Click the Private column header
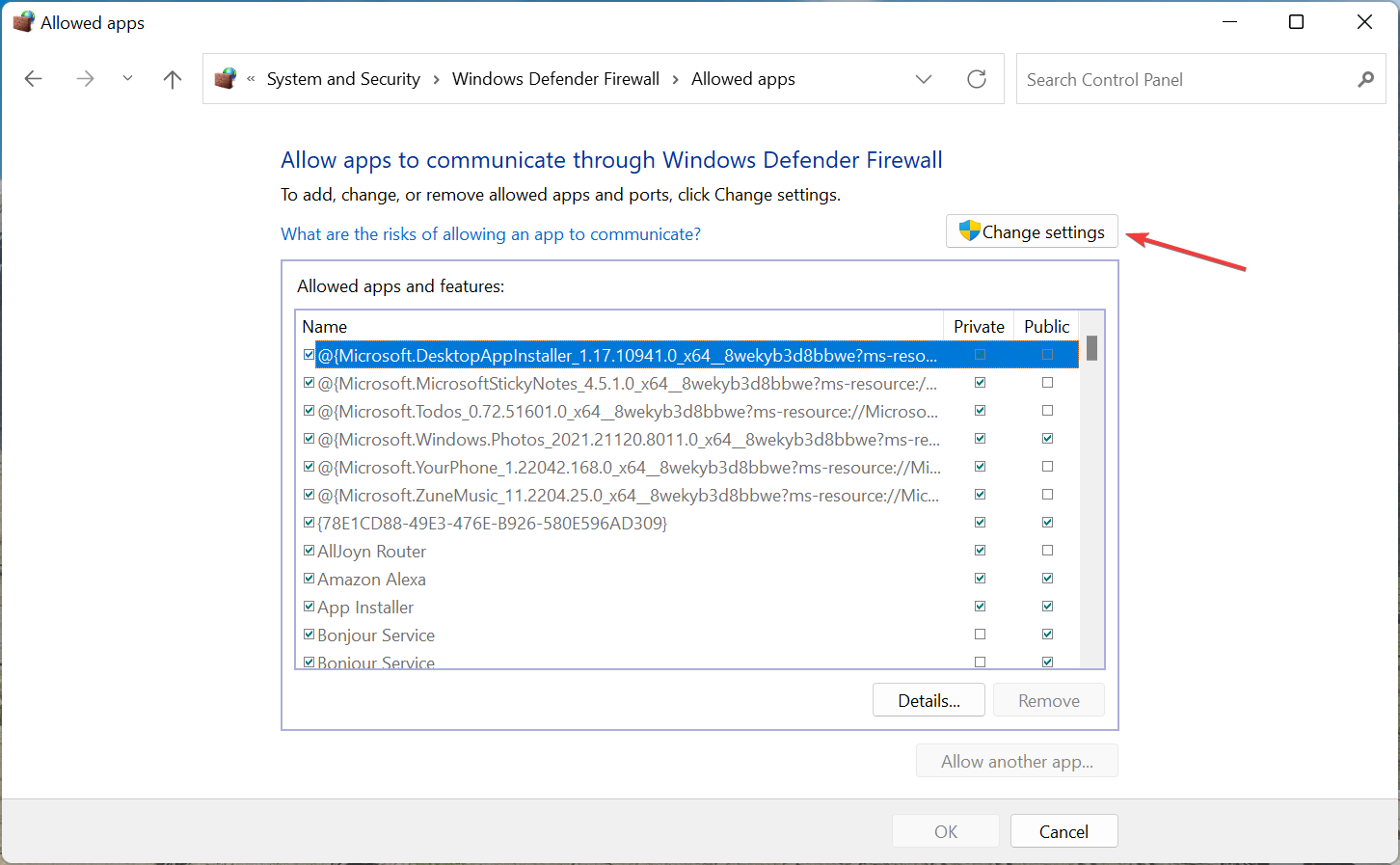 click(979, 326)
